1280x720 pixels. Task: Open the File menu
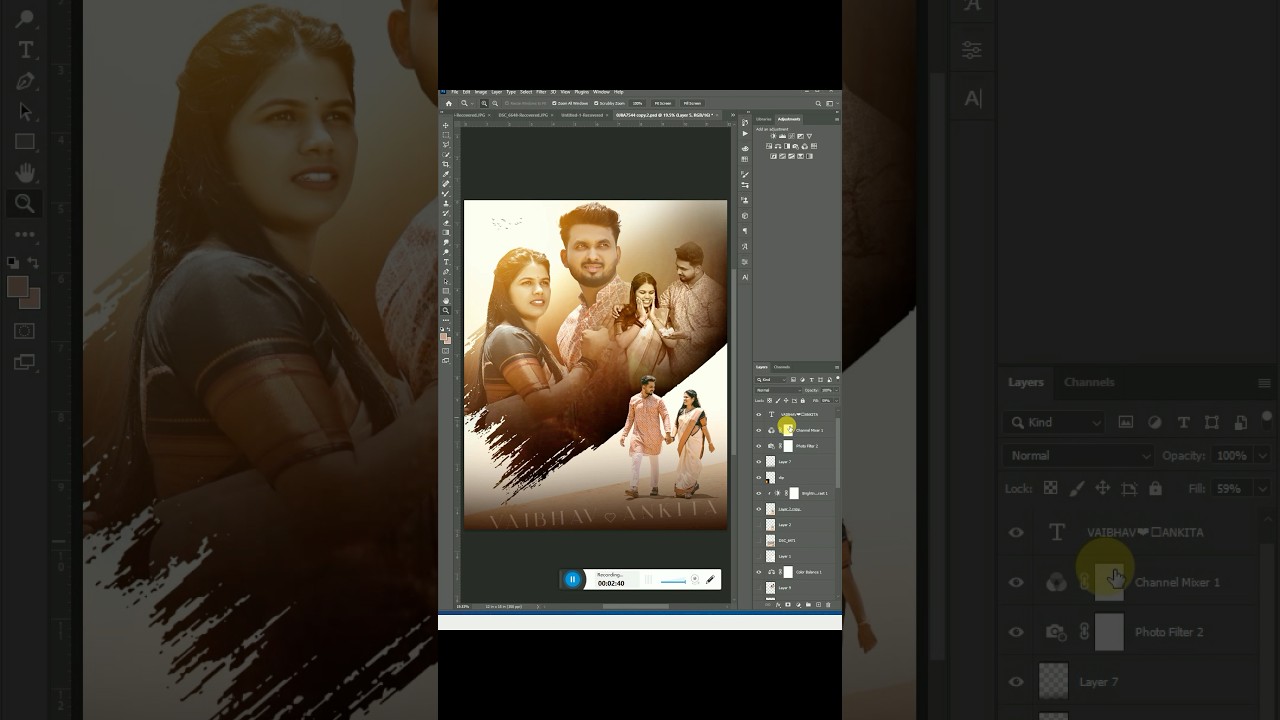(454, 92)
